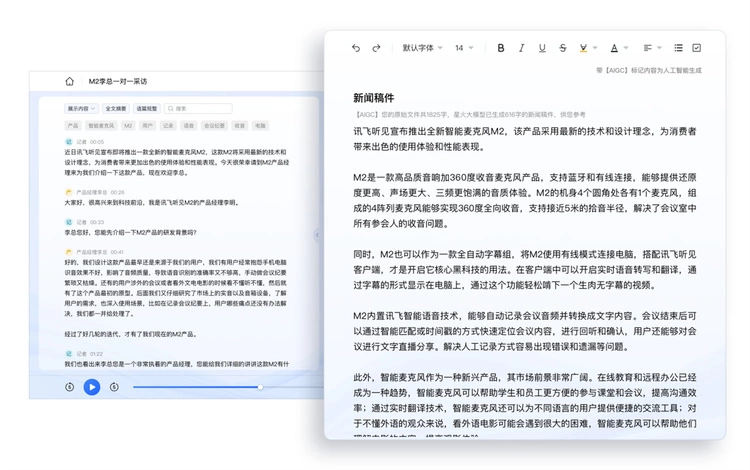750x470 pixels.
Task: Open the font size 14 dropdown
Action: 465,48
